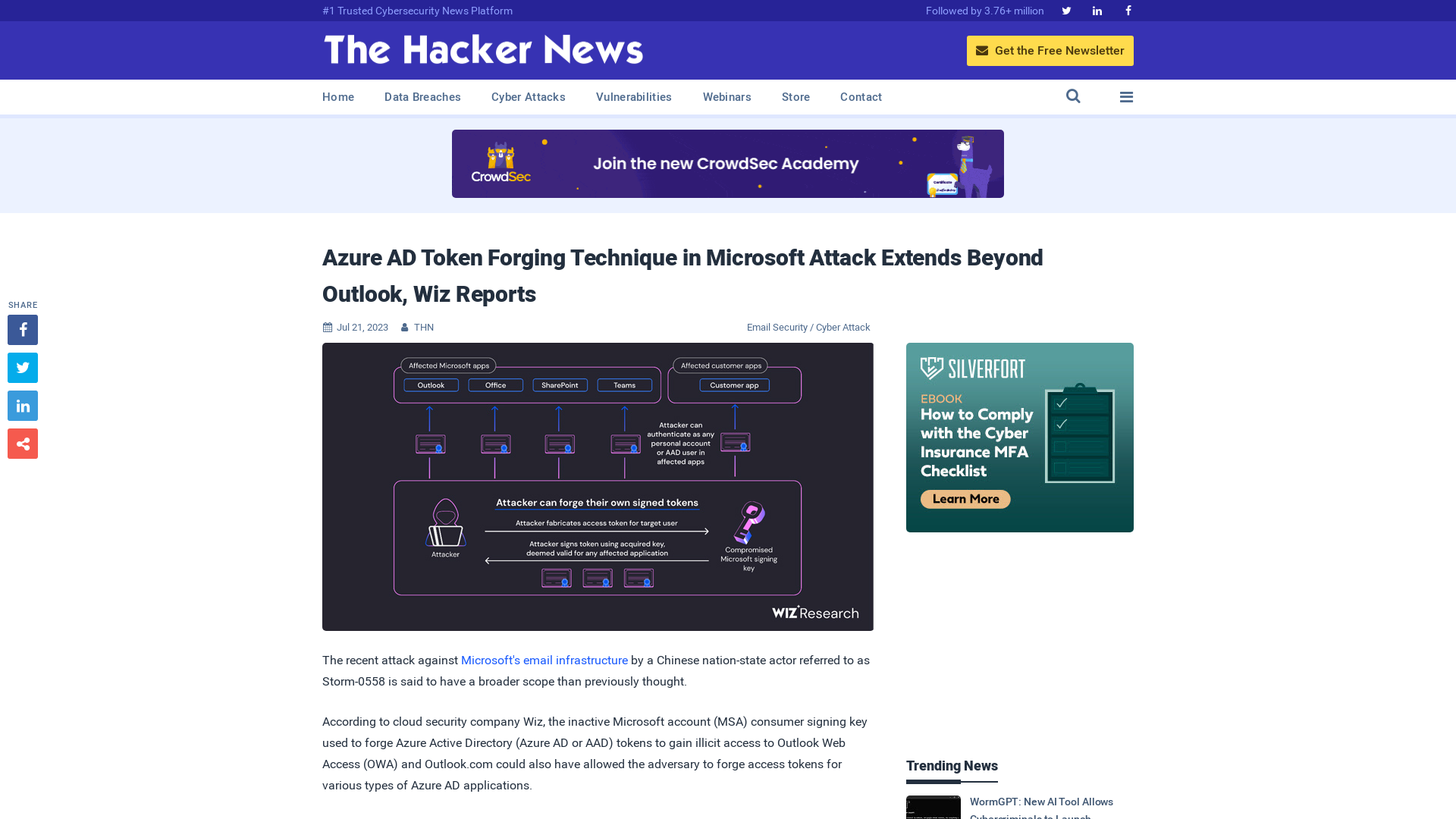This screenshot has height=819, width=1456.
Task: Click the WormGPT trending news thumbnail
Action: click(x=933, y=807)
